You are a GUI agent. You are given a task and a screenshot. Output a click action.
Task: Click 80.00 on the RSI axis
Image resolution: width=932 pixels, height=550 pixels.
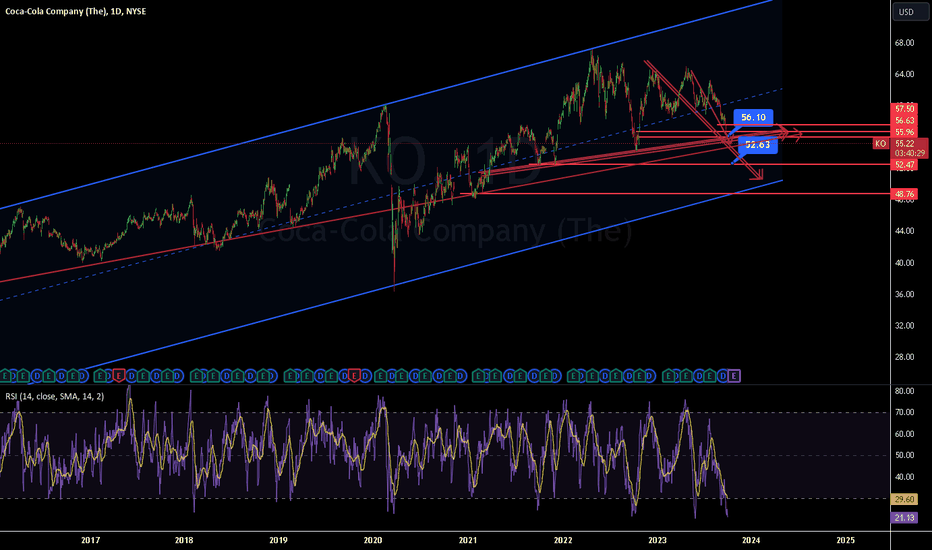(904, 391)
